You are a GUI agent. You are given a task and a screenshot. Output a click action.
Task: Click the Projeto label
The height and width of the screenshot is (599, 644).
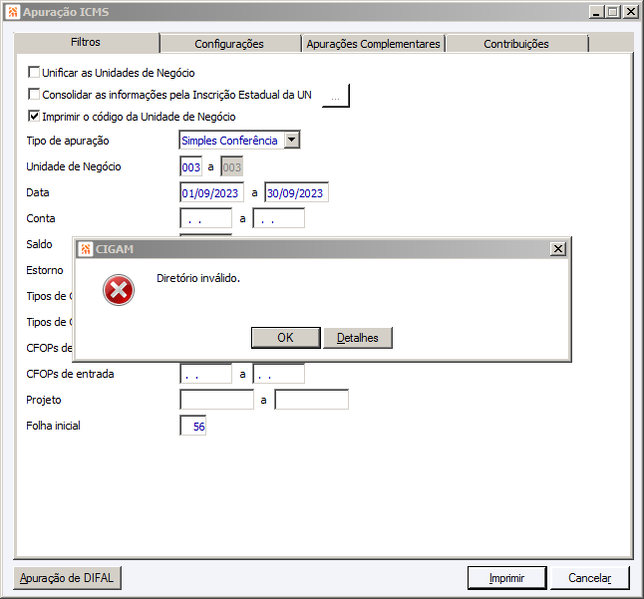tap(44, 400)
